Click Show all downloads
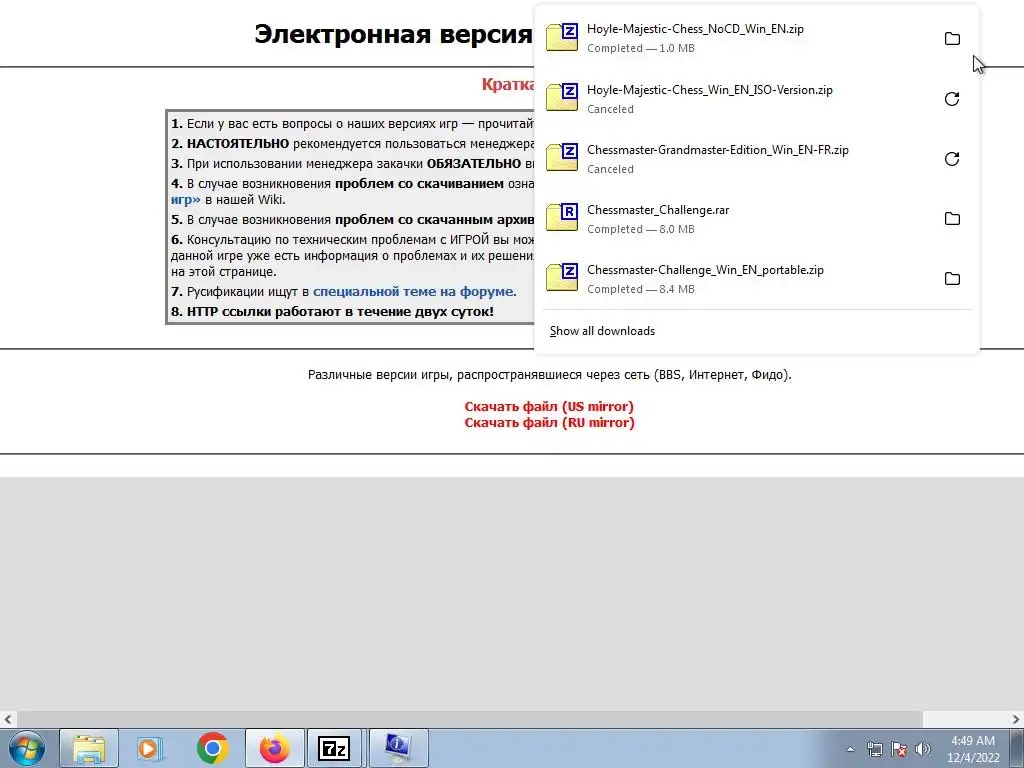The image size is (1024, 768). pyautogui.click(x=602, y=331)
